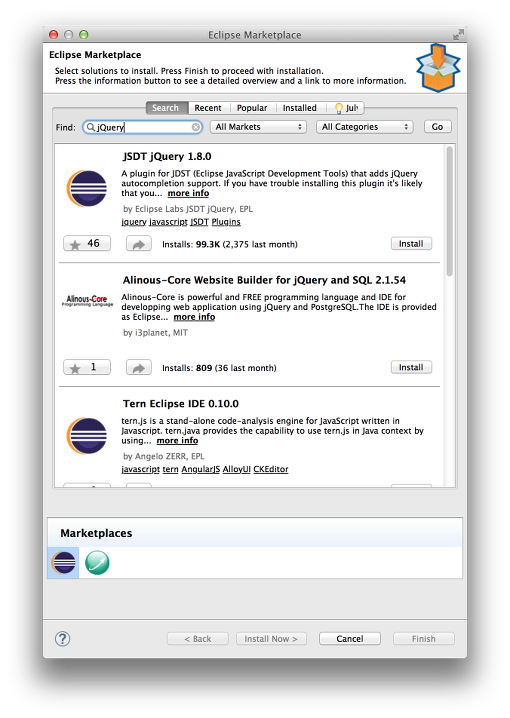Switch to the Popular tab
The height and width of the screenshot is (718, 510).
(x=252, y=108)
